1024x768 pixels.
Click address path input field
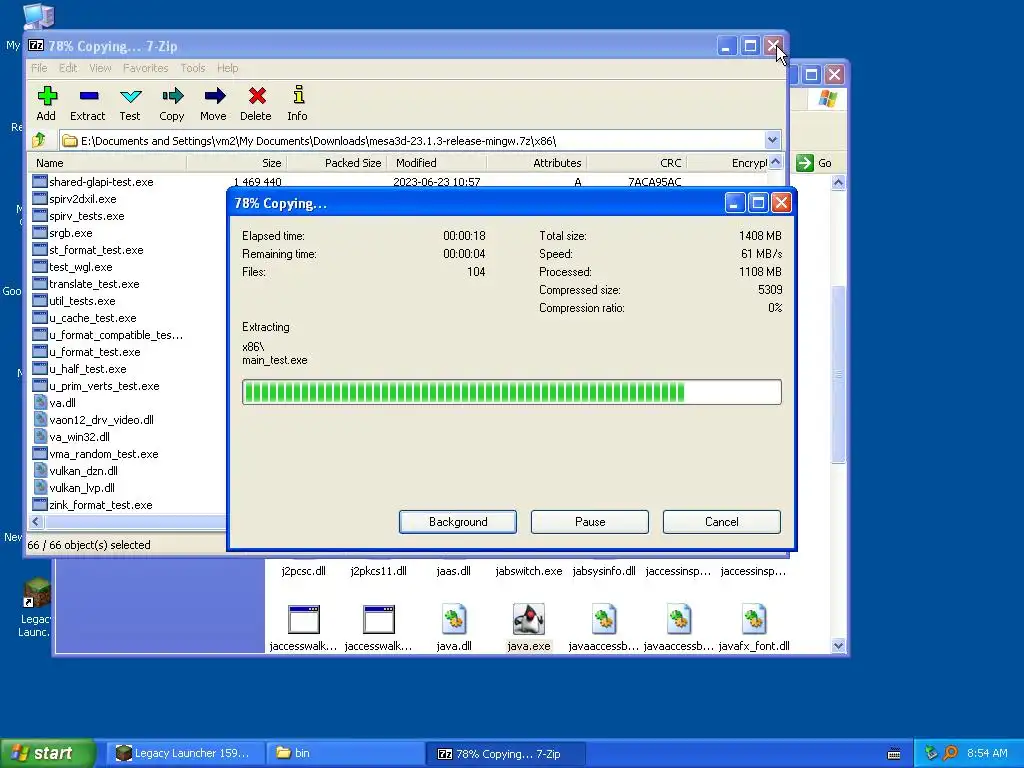click(413, 140)
